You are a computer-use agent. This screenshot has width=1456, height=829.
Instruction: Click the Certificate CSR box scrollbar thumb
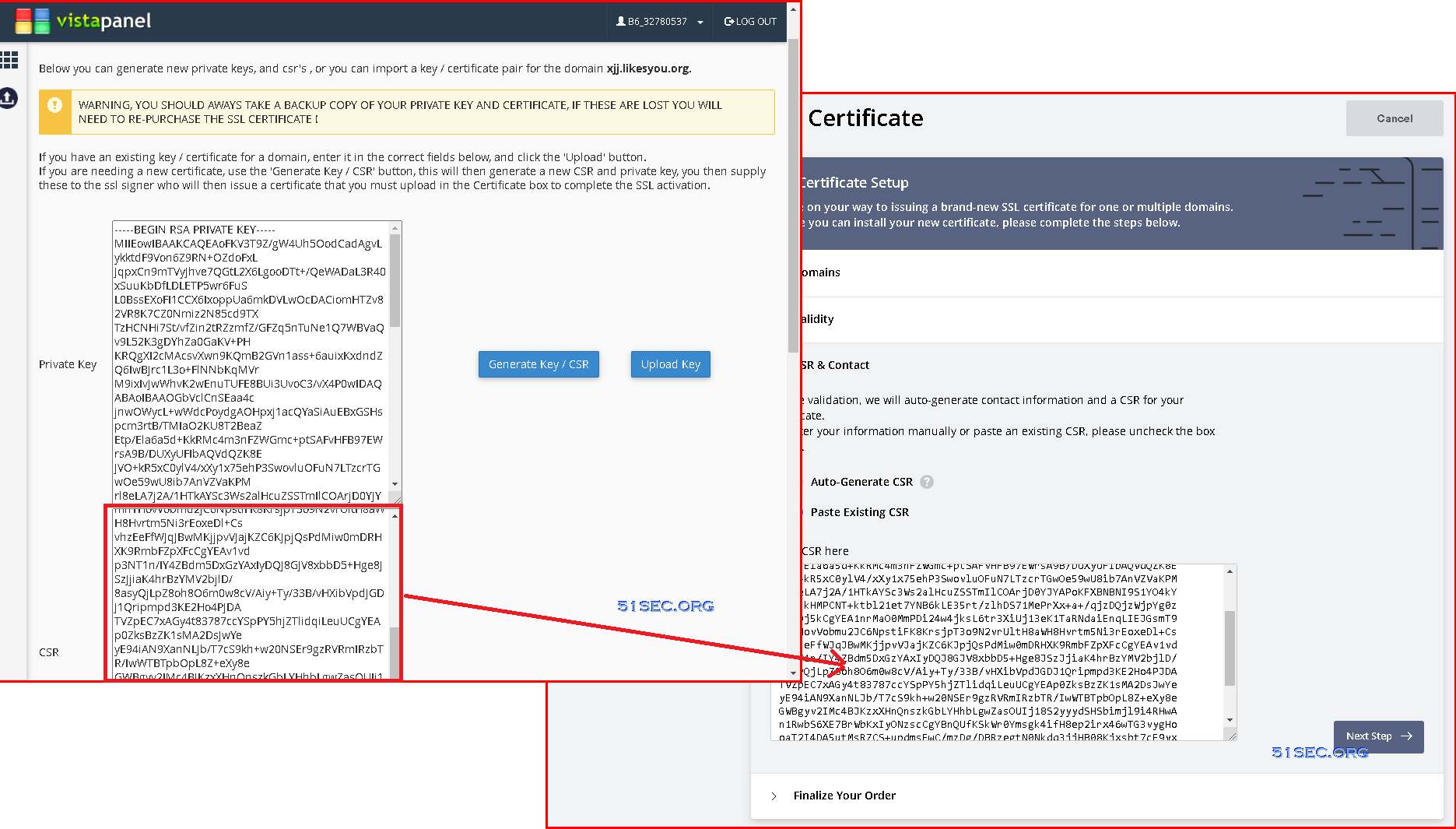pos(1230,648)
